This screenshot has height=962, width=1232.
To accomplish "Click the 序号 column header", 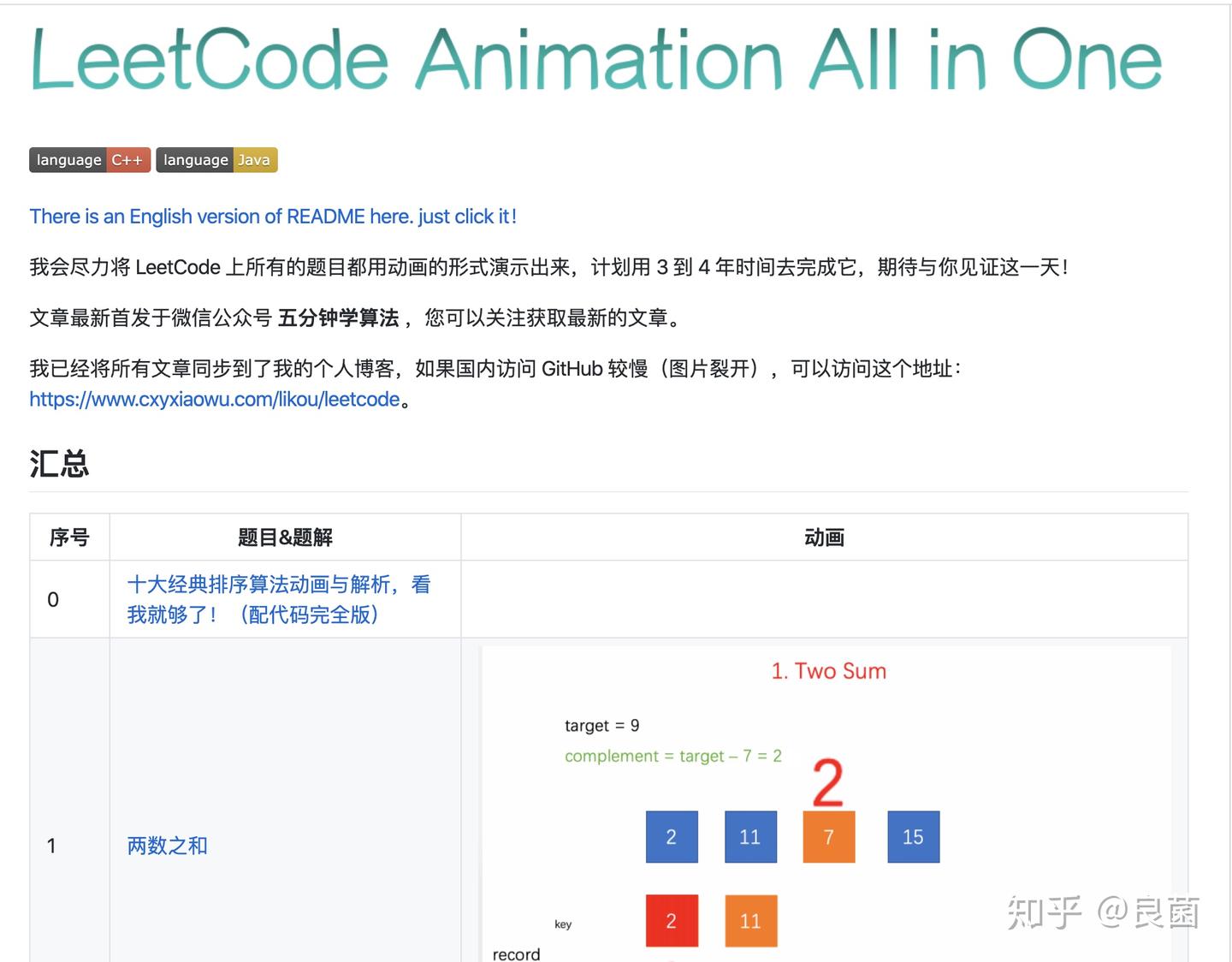I will 69,537.
